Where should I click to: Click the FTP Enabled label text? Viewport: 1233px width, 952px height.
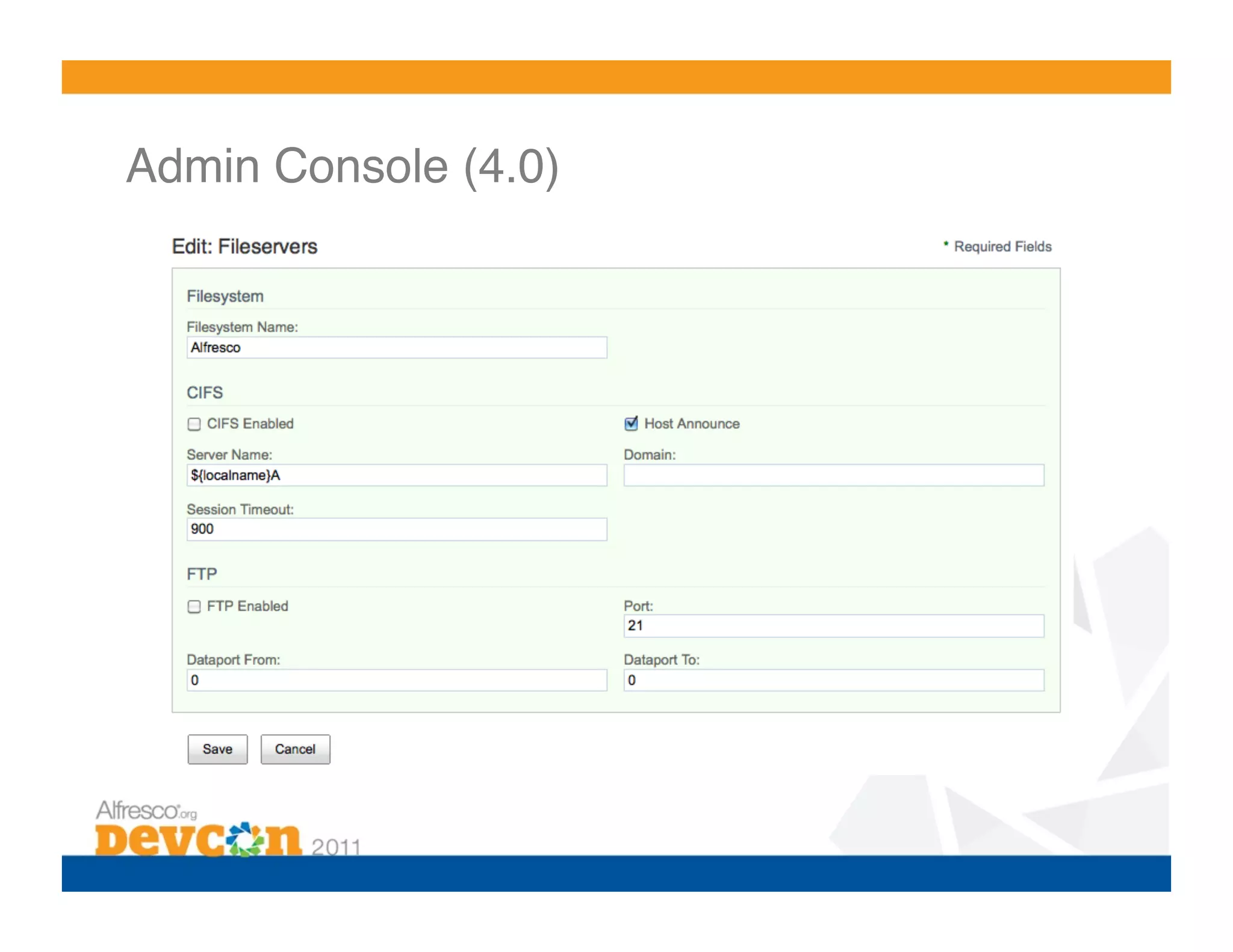247,606
